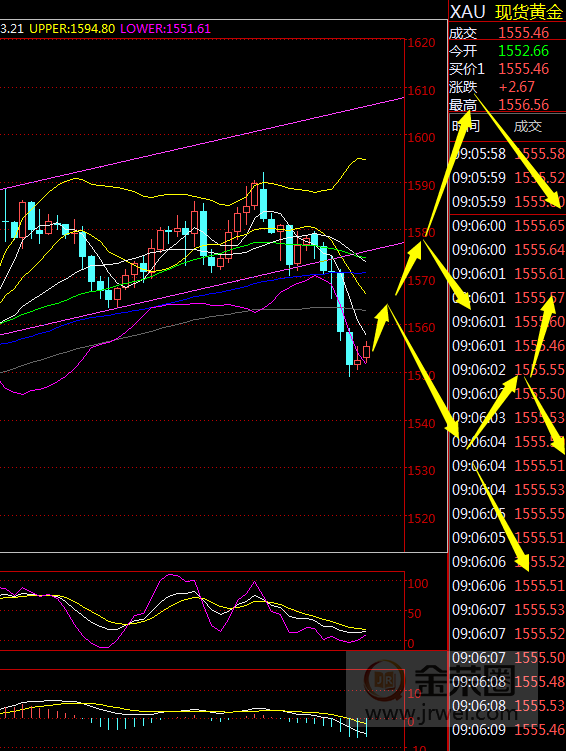Click the 1600 price axis label
This screenshot has width=566, height=751.
pos(421,137)
